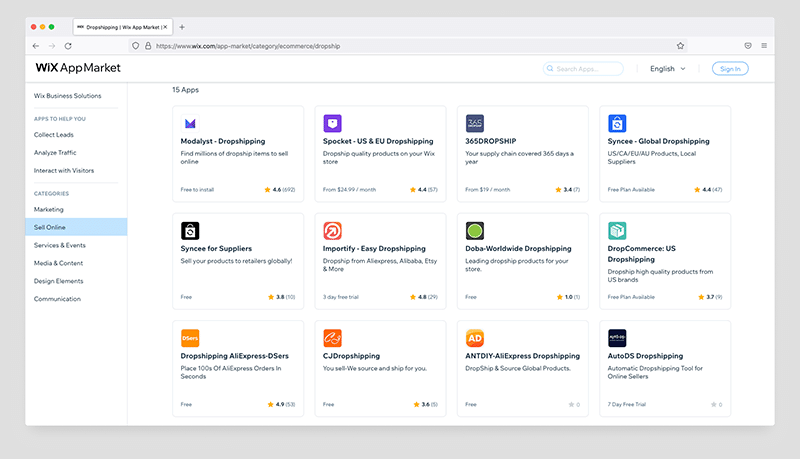Click the AutoDS dark app icon
Image resolution: width=800 pixels, height=459 pixels.
pyautogui.click(x=617, y=338)
